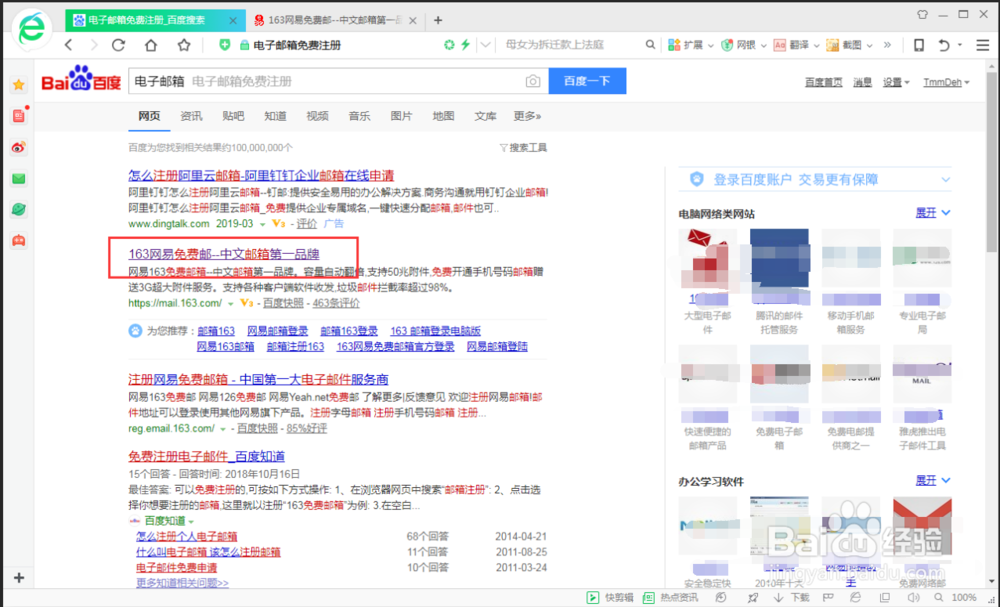This screenshot has height=607, width=1000.
Task: Open the red game icon in sidebar
Action: 19,240
